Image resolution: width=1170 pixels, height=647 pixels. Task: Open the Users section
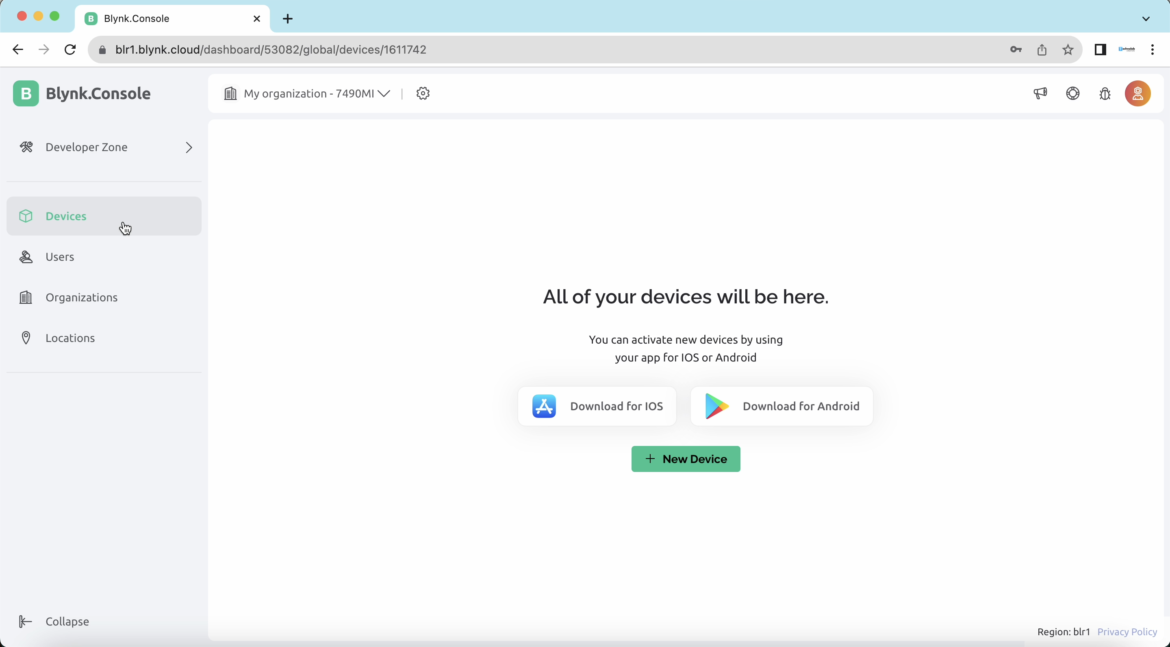click(x=59, y=257)
